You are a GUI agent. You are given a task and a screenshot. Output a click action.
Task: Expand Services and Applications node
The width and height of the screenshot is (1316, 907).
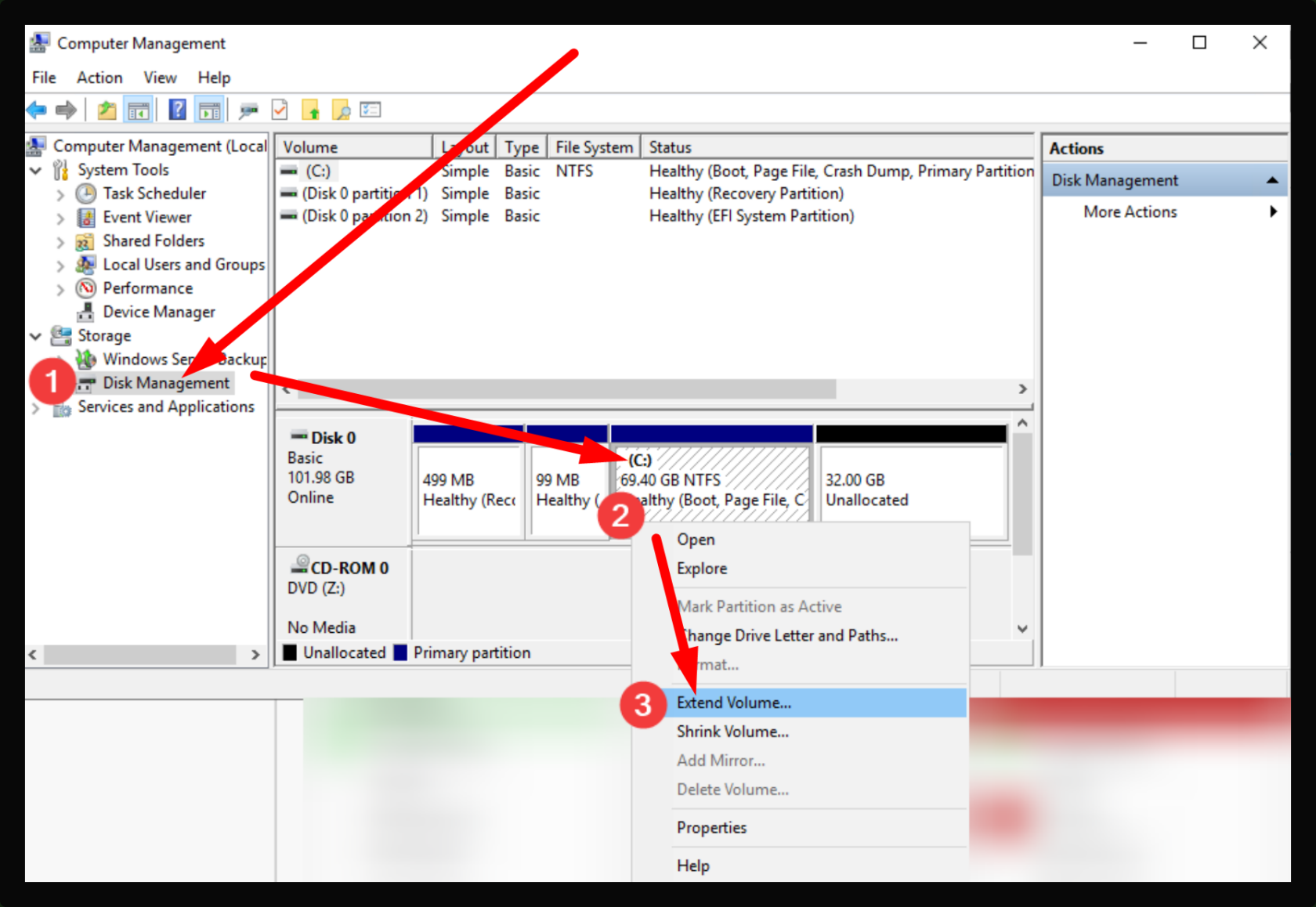click(36, 407)
